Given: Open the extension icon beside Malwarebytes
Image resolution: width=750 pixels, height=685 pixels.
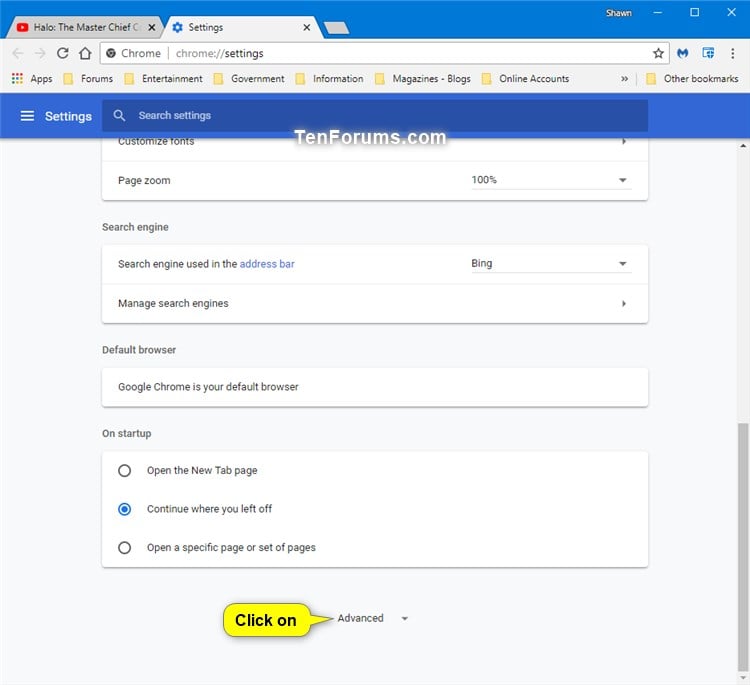Looking at the screenshot, I should (x=708, y=53).
